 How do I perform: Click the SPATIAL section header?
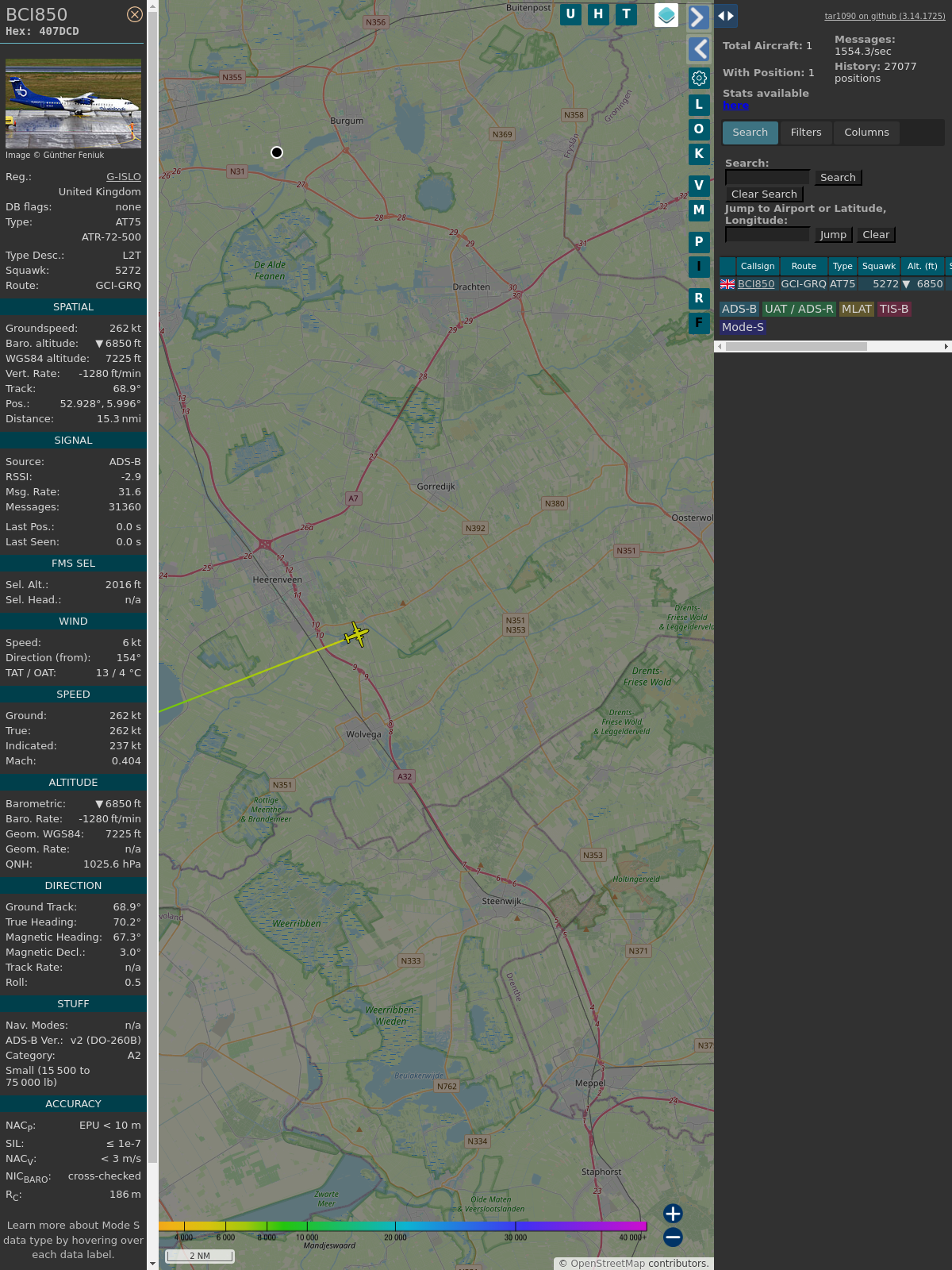coord(73,307)
